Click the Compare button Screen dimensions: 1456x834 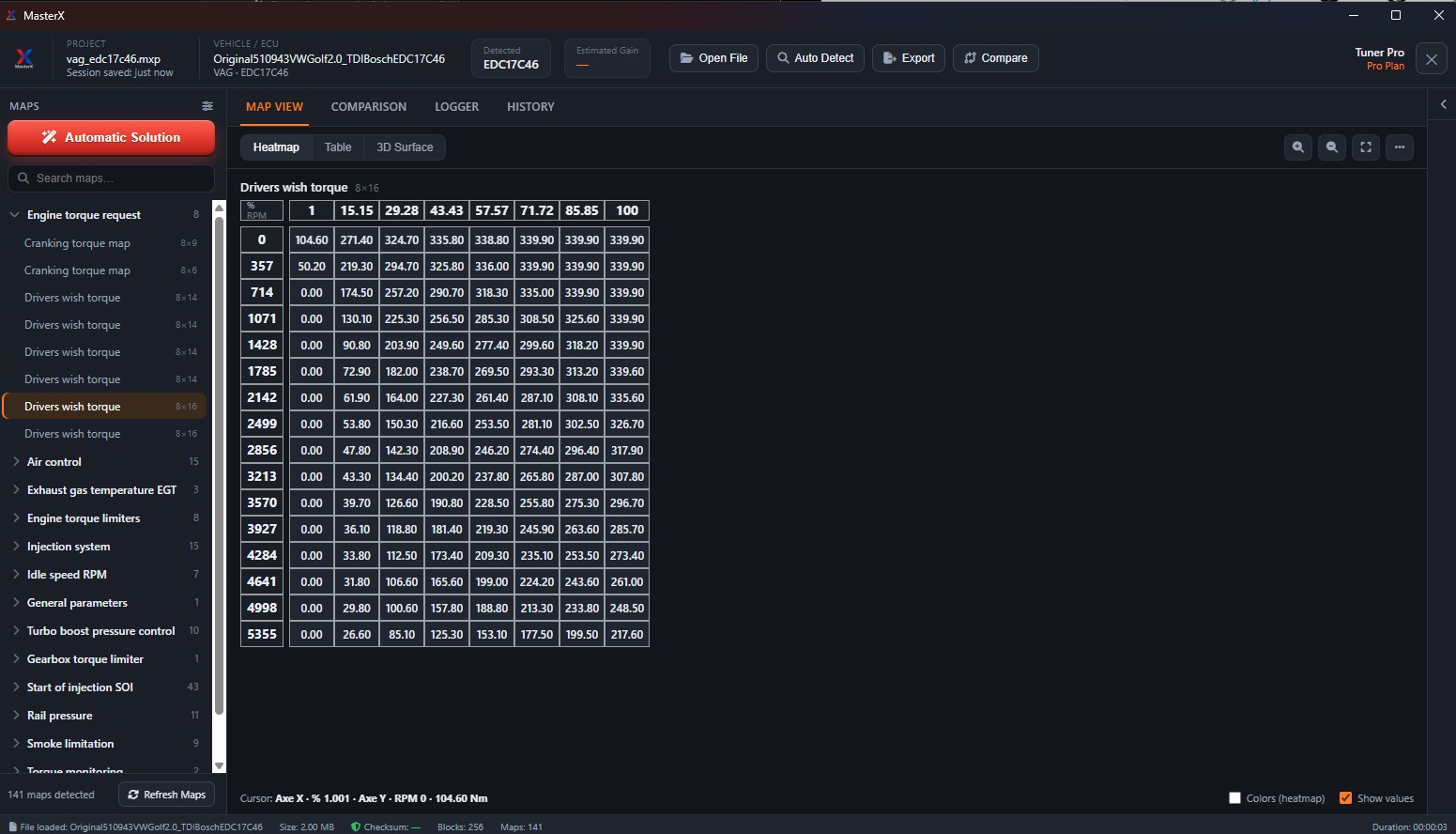(x=996, y=58)
